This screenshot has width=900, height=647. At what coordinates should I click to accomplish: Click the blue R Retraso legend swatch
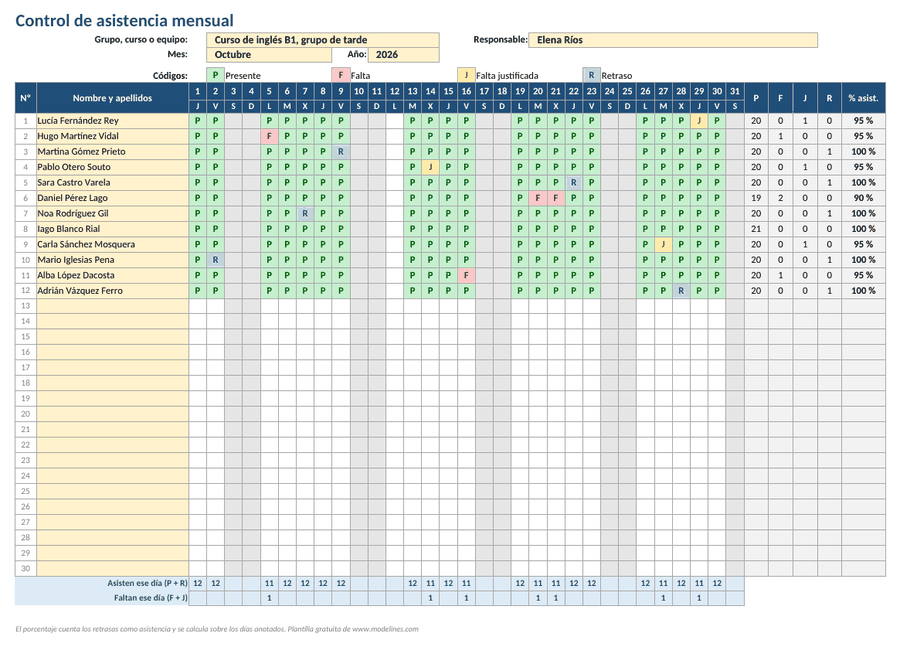(x=591, y=75)
